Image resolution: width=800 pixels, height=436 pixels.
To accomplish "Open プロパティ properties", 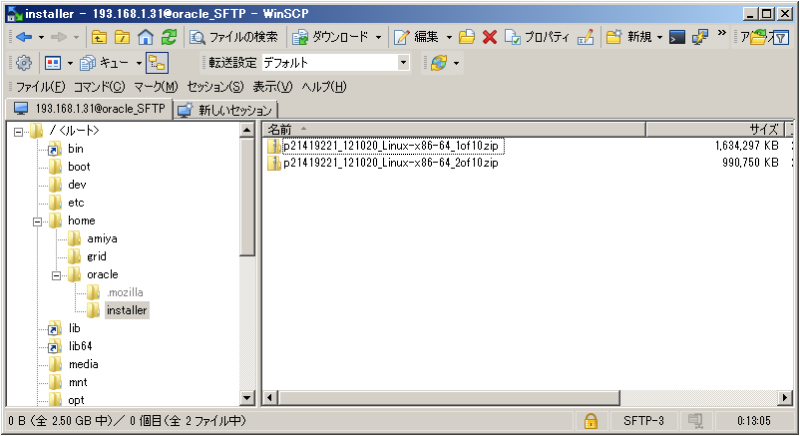I will coord(537,37).
